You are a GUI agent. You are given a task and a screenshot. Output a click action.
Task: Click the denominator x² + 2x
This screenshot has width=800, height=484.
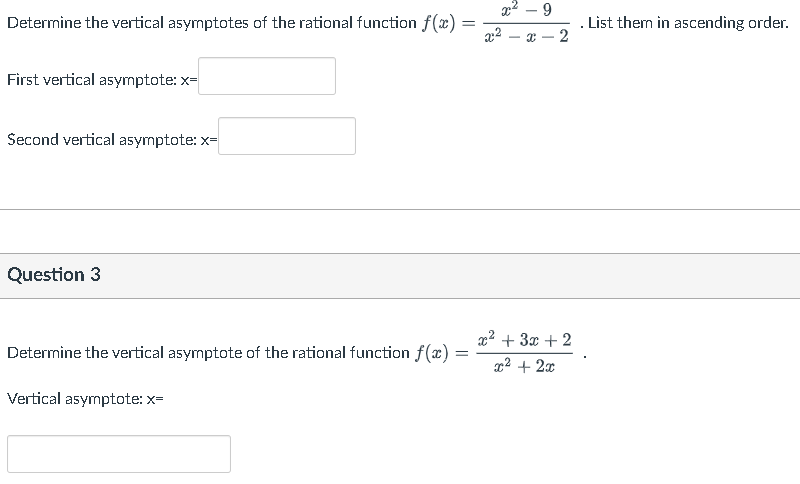click(x=526, y=366)
